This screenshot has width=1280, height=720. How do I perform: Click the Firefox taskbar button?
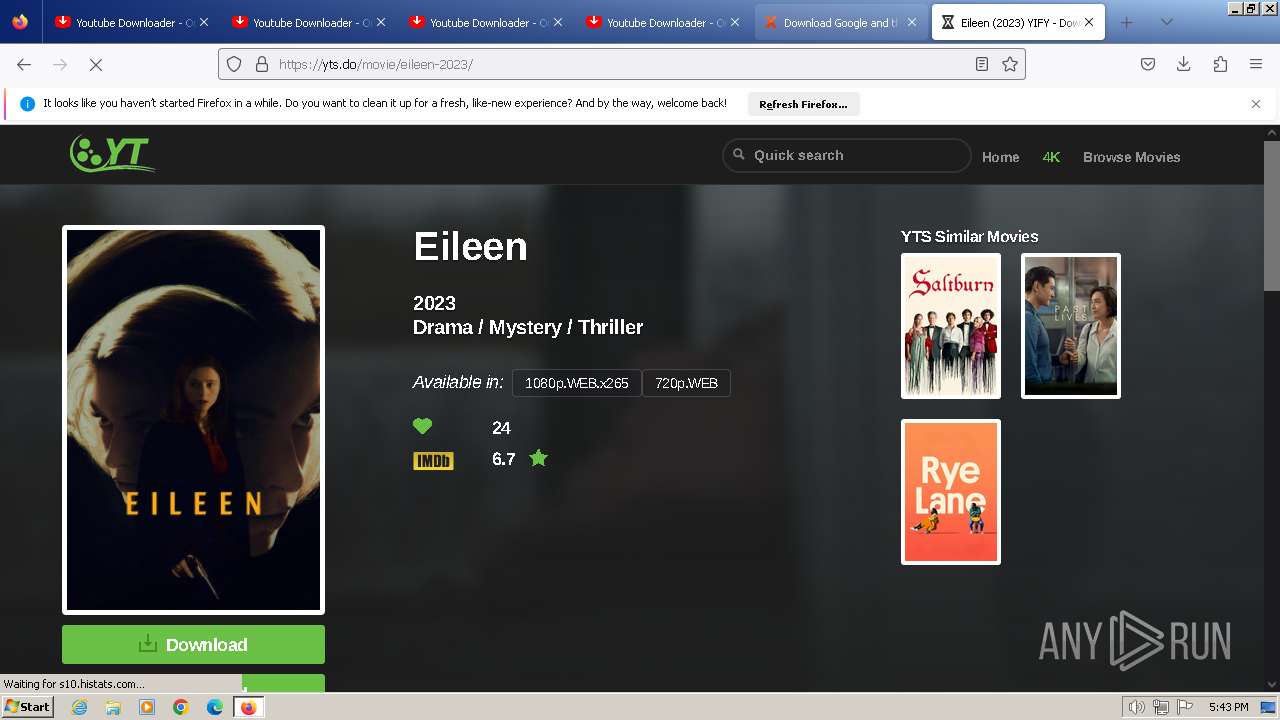[249, 707]
